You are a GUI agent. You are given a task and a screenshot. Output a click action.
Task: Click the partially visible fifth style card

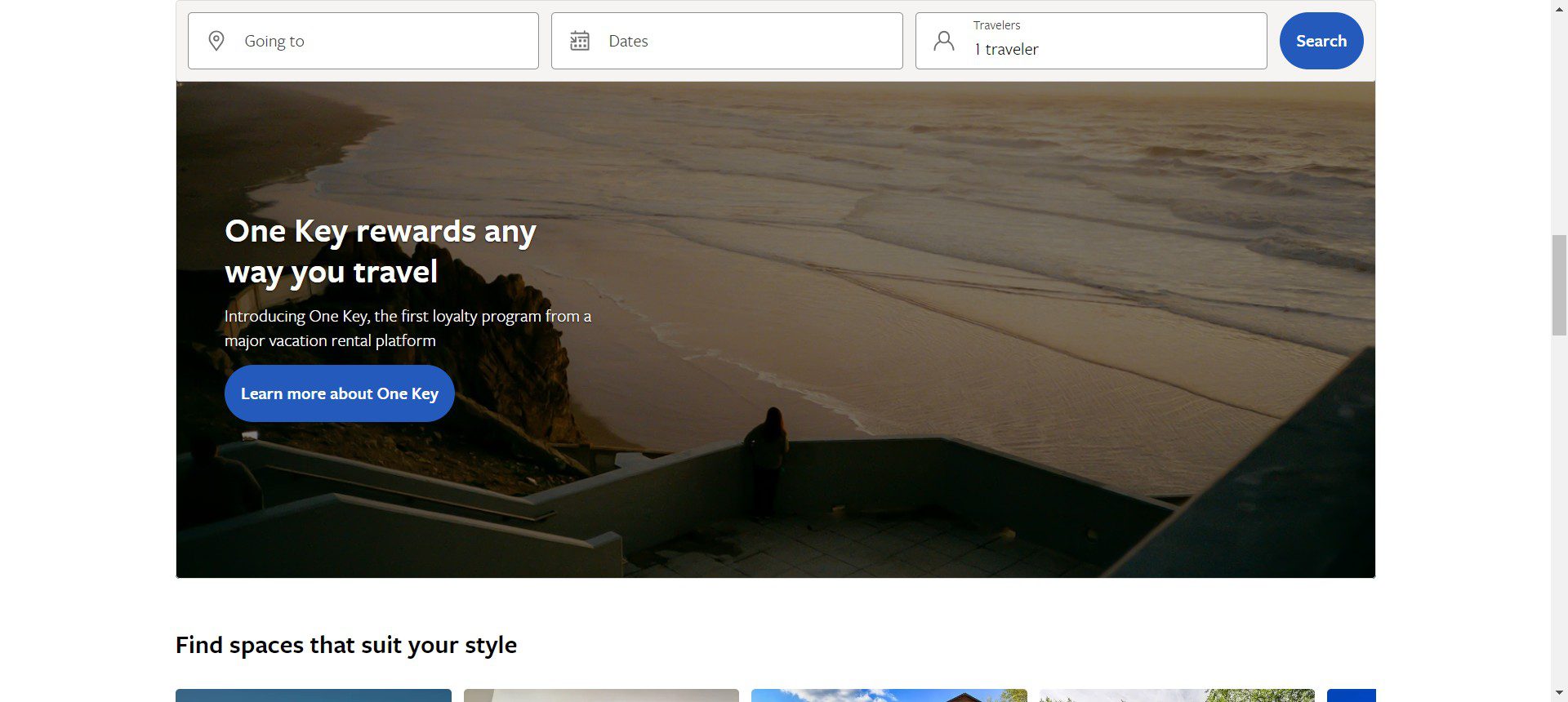click(1352, 695)
